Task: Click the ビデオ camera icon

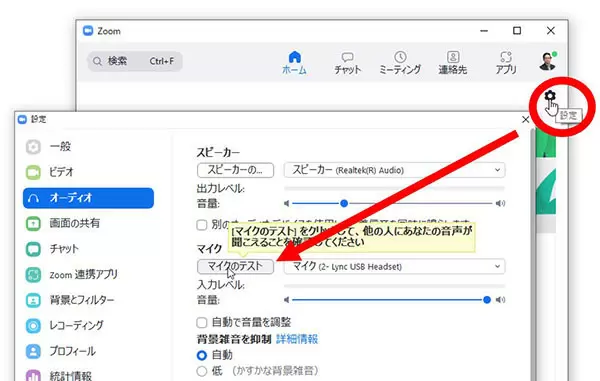Action: pyautogui.click(x=33, y=173)
